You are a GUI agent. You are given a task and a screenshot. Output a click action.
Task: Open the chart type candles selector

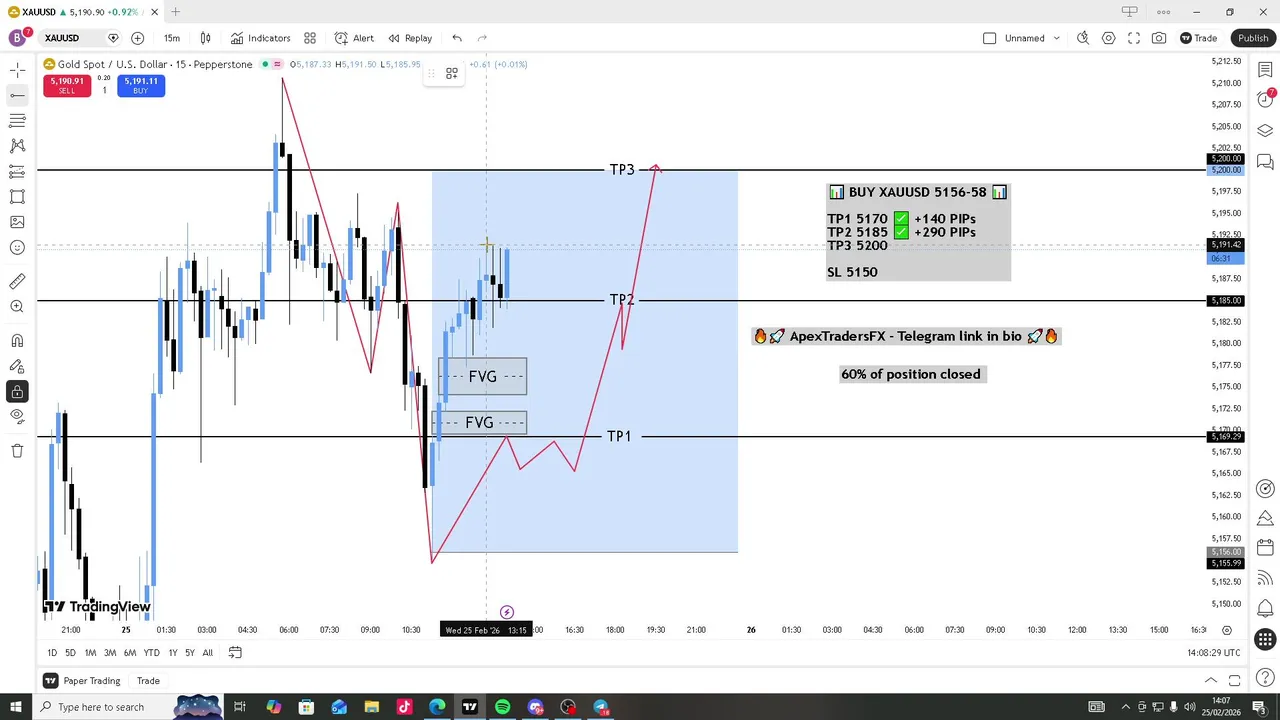tap(205, 38)
